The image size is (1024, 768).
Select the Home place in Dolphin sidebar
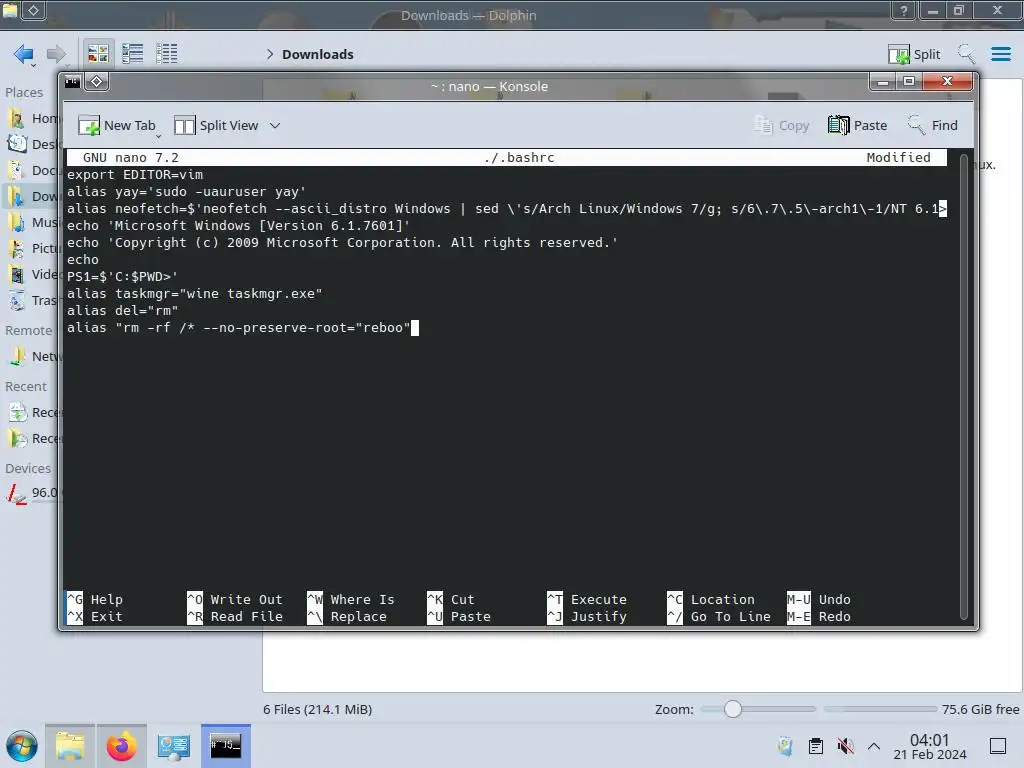(x=33, y=118)
